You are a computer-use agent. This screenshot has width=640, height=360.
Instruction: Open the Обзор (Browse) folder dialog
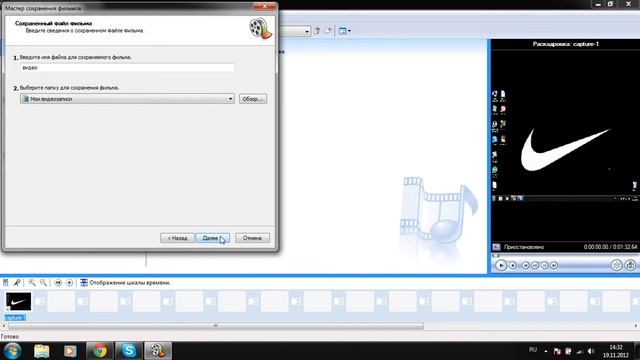click(x=253, y=99)
